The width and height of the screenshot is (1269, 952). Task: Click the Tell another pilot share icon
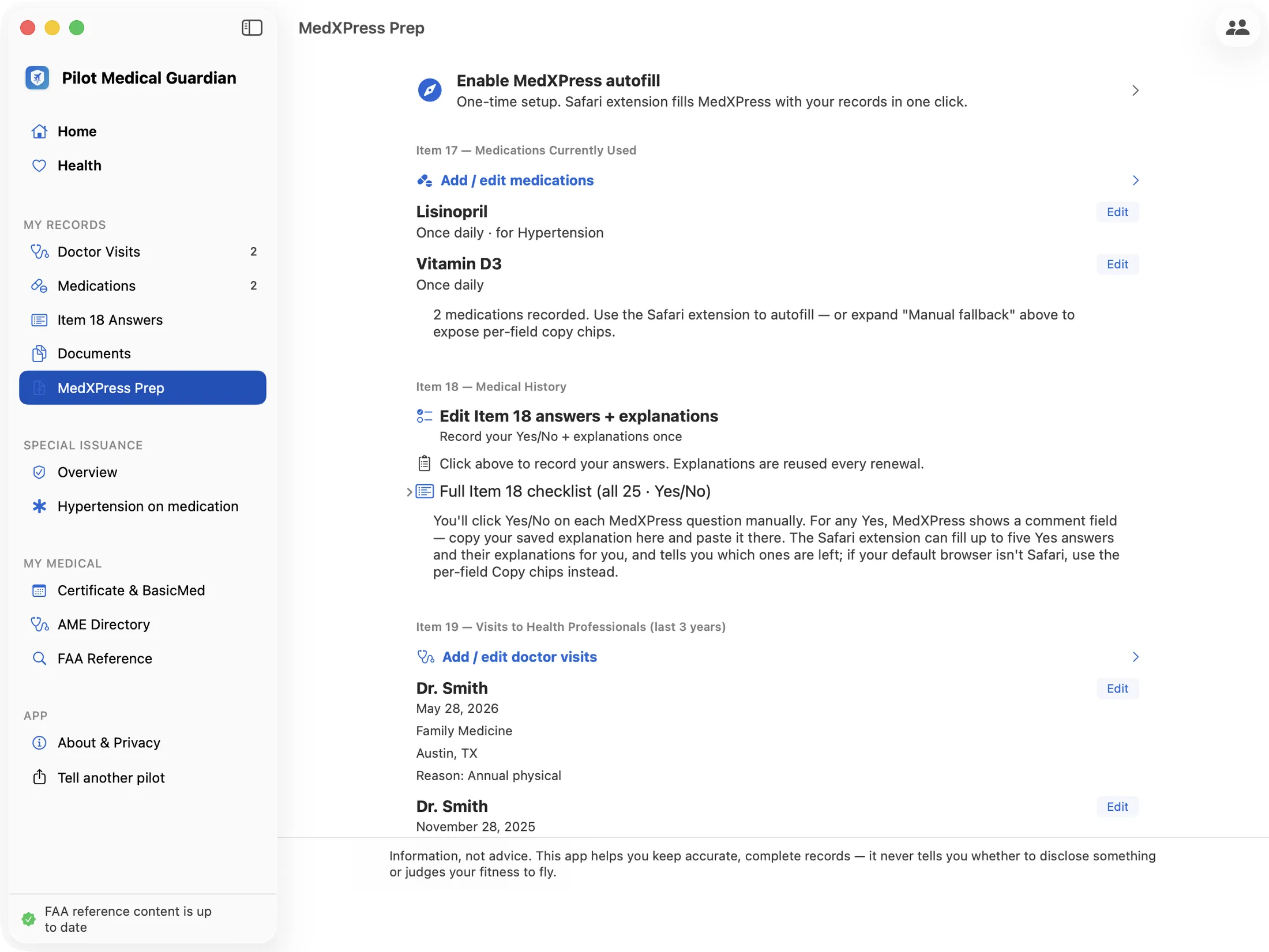(x=39, y=777)
